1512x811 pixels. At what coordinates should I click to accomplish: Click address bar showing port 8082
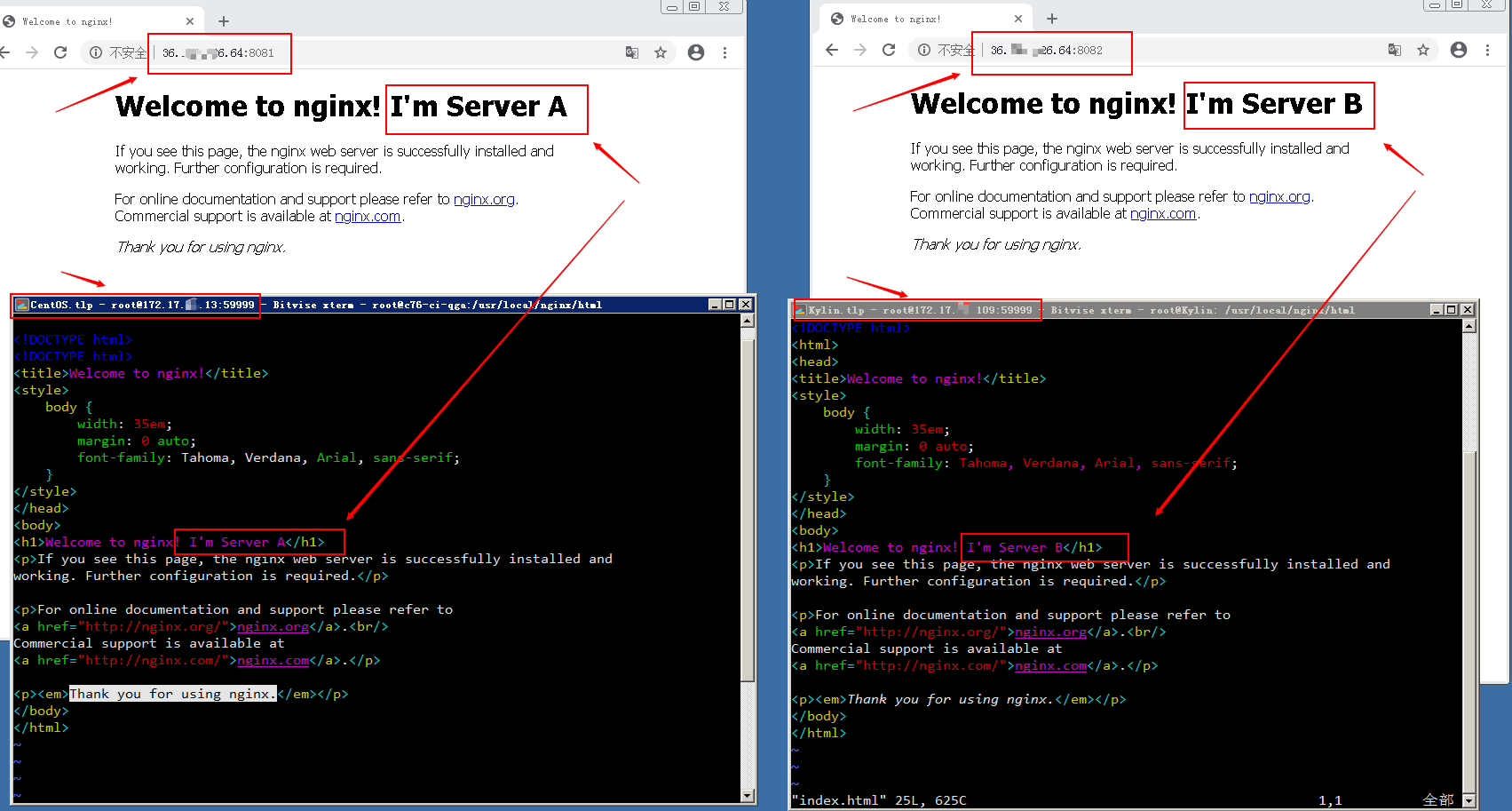(1172, 50)
